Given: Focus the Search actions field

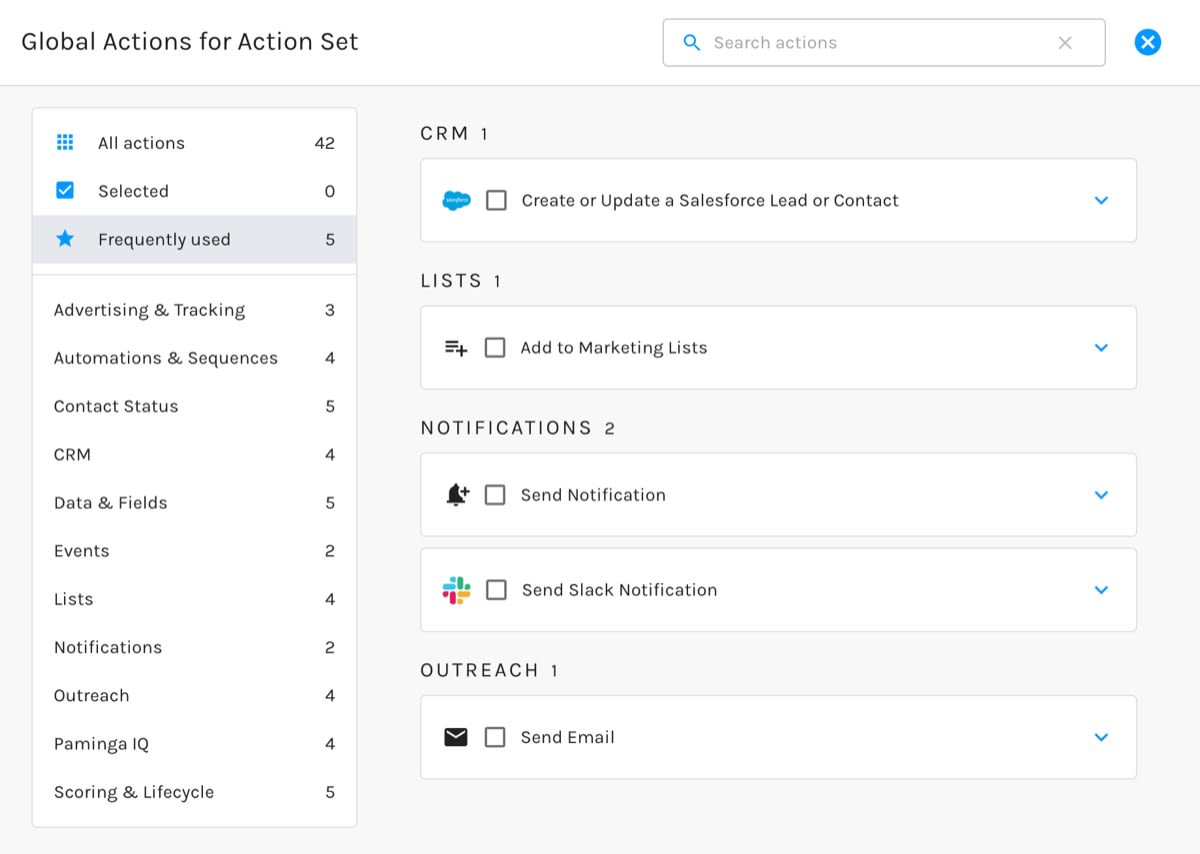Looking at the screenshot, I should pyautogui.click(x=884, y=43).
